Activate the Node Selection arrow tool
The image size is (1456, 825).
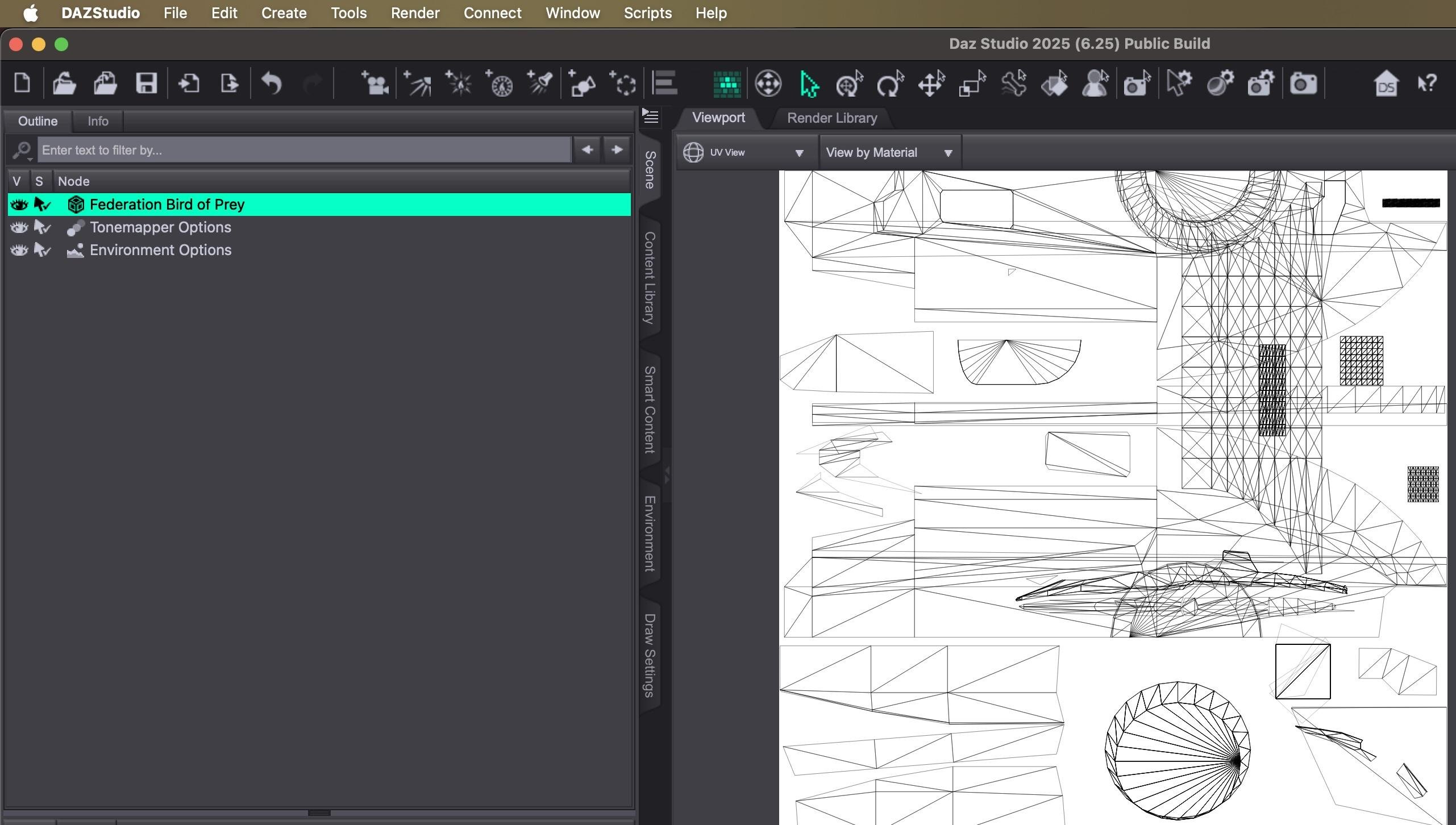tap(808, 84)
